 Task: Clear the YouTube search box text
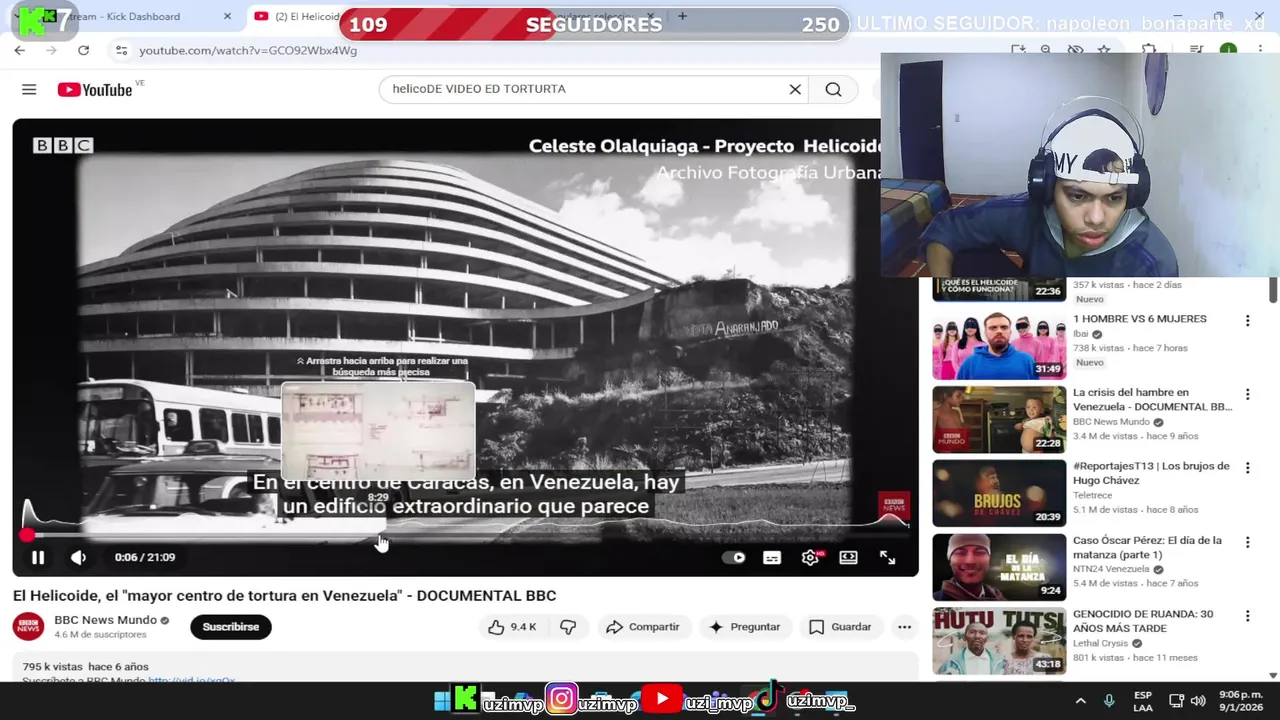click(795, 89)
